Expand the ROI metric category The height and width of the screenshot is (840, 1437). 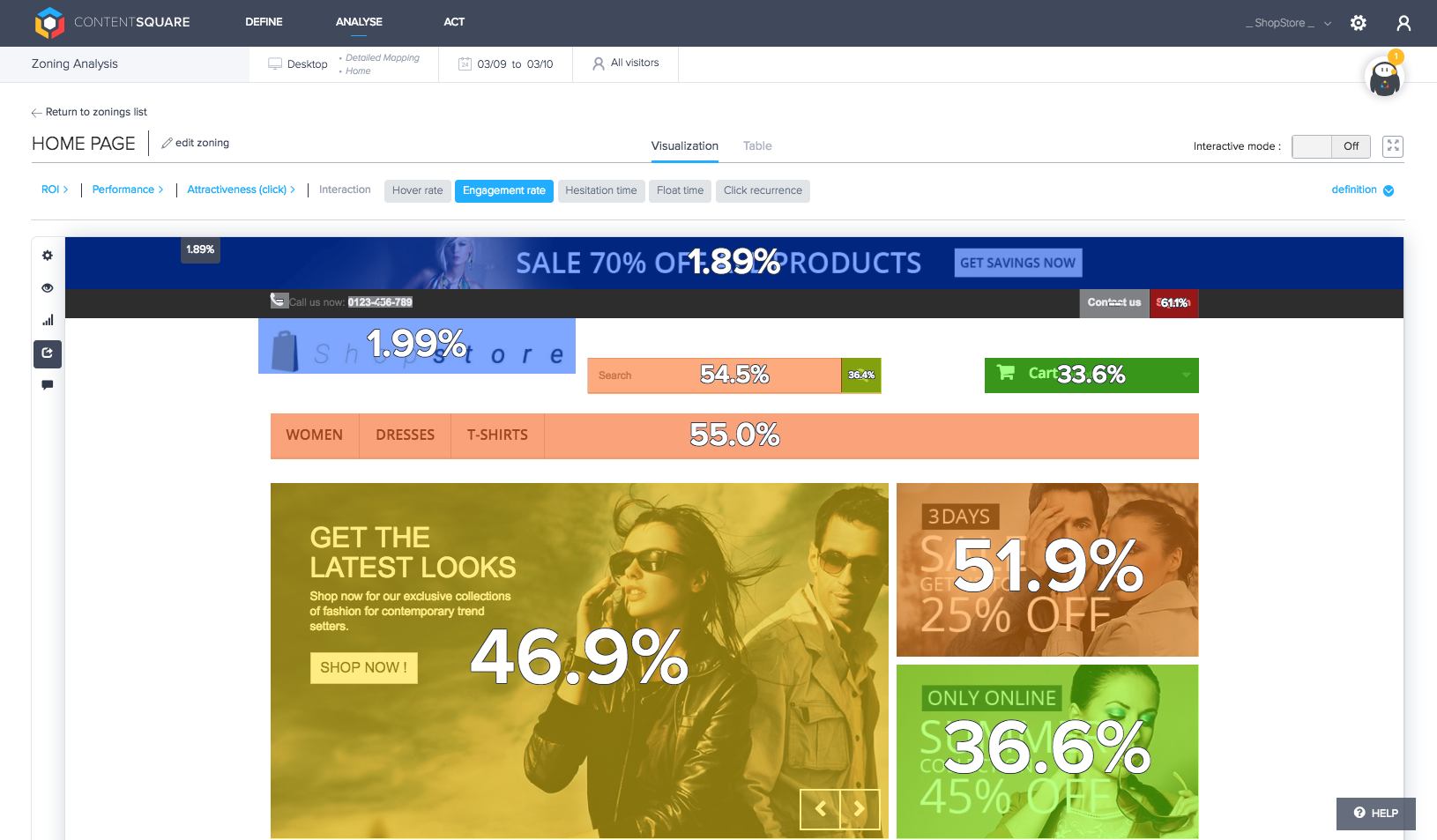pyautogui.click(x=55, y=189)
